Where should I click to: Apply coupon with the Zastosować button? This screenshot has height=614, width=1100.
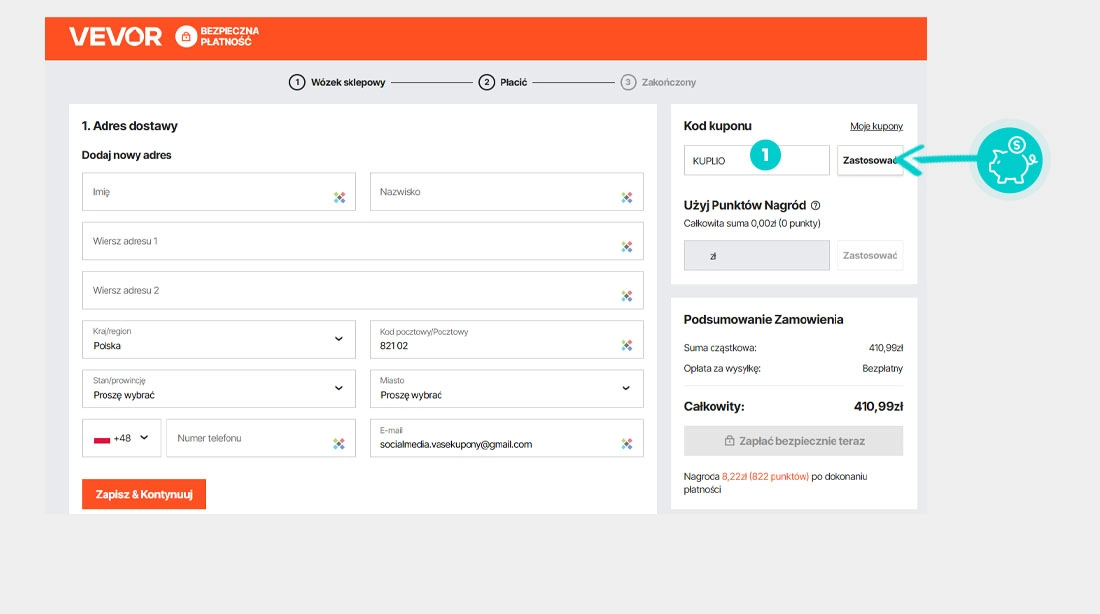coord(870,160)
